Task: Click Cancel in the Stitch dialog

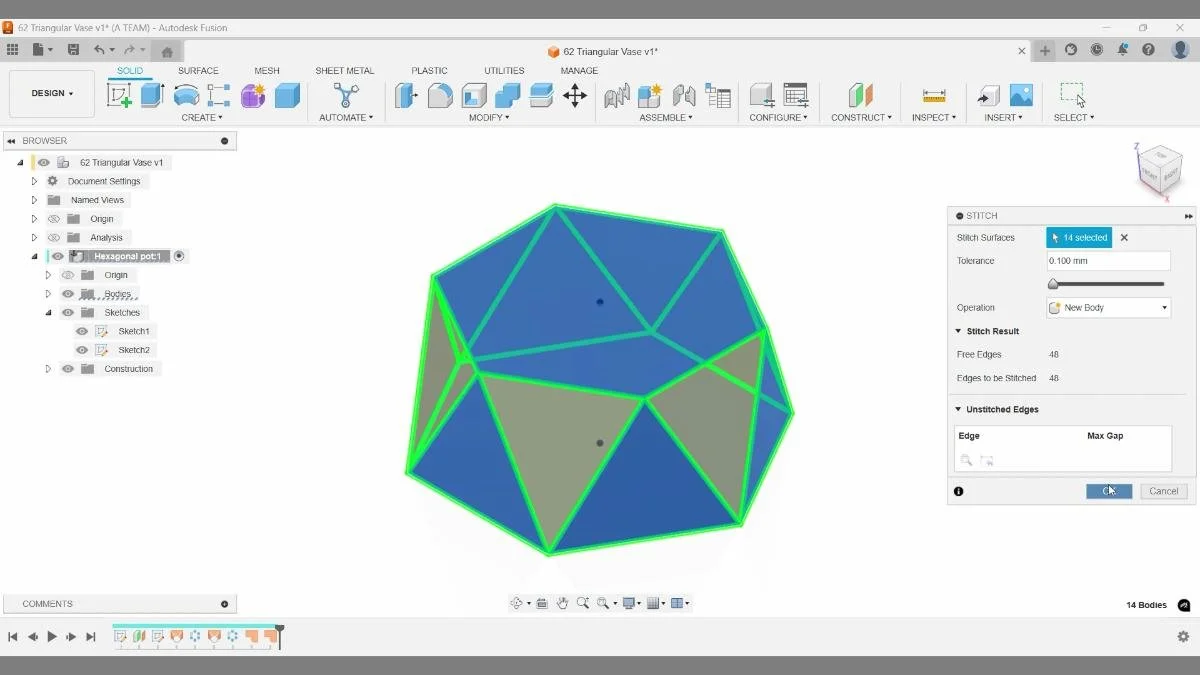Action: pos(1164,491)
